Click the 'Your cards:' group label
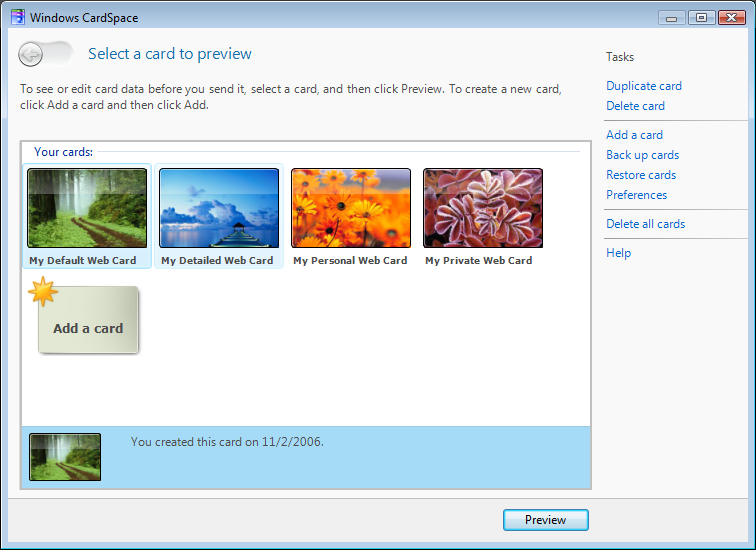The image size is (756, 550). [63, 152]
